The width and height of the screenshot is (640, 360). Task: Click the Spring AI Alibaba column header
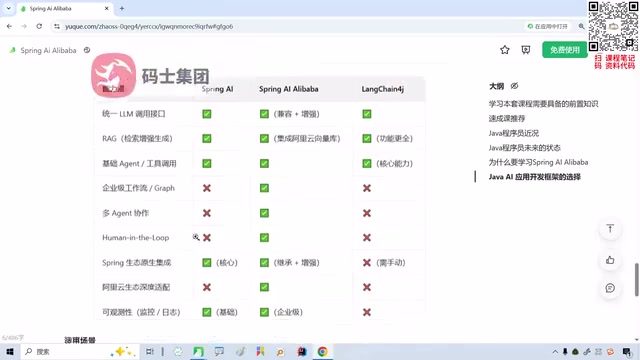pyautogui.click(x=289, y=89)
